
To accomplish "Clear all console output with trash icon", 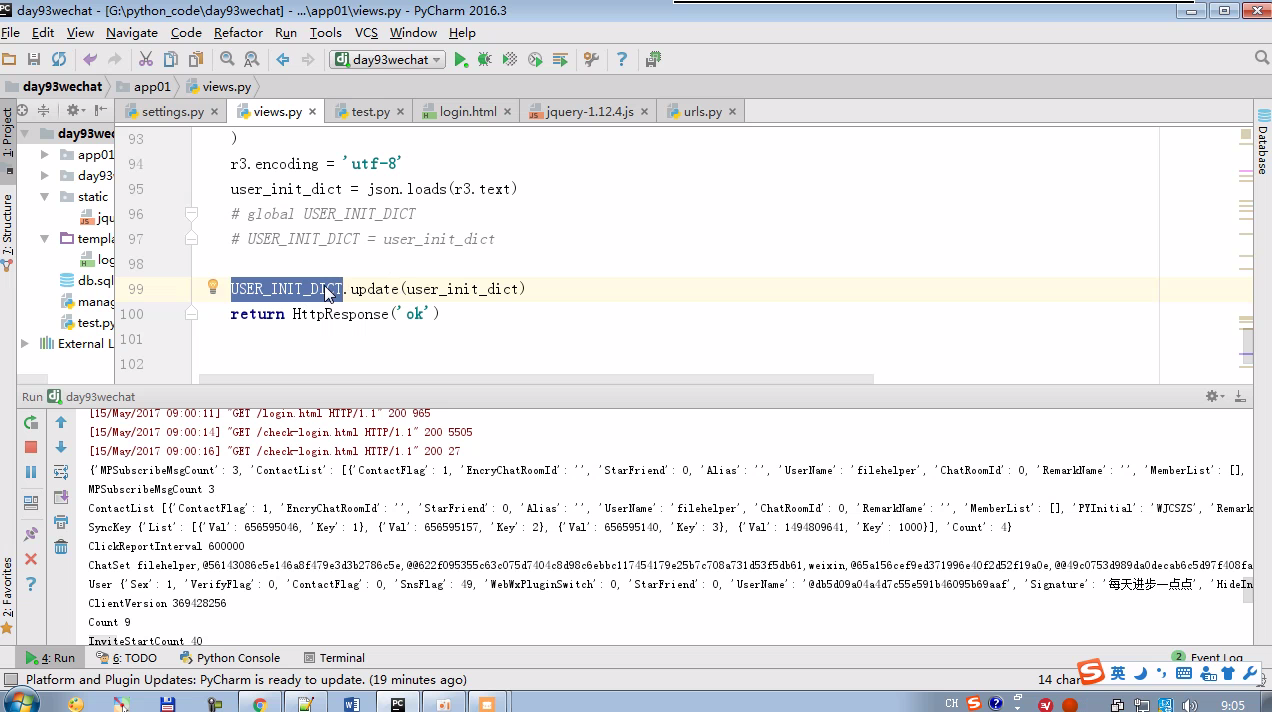I will pyautogui.click(x=61, y=546).
